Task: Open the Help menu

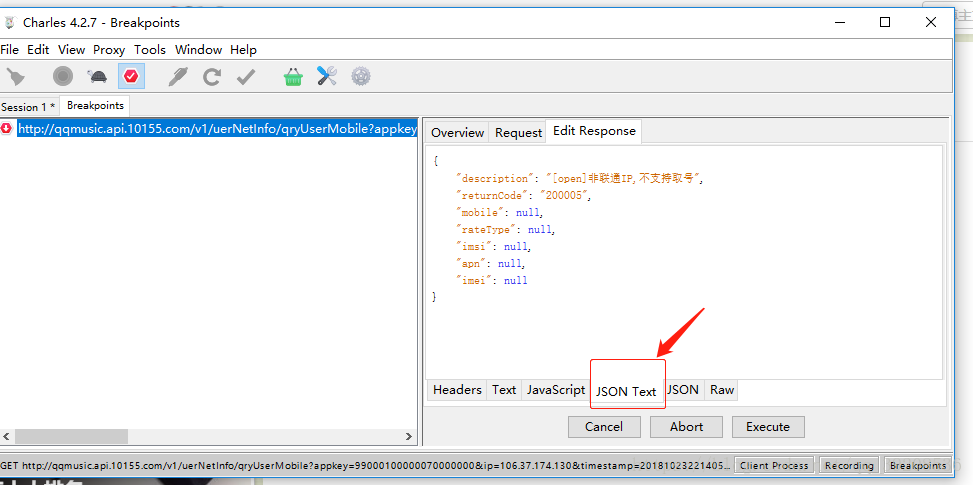Action: 243,50
